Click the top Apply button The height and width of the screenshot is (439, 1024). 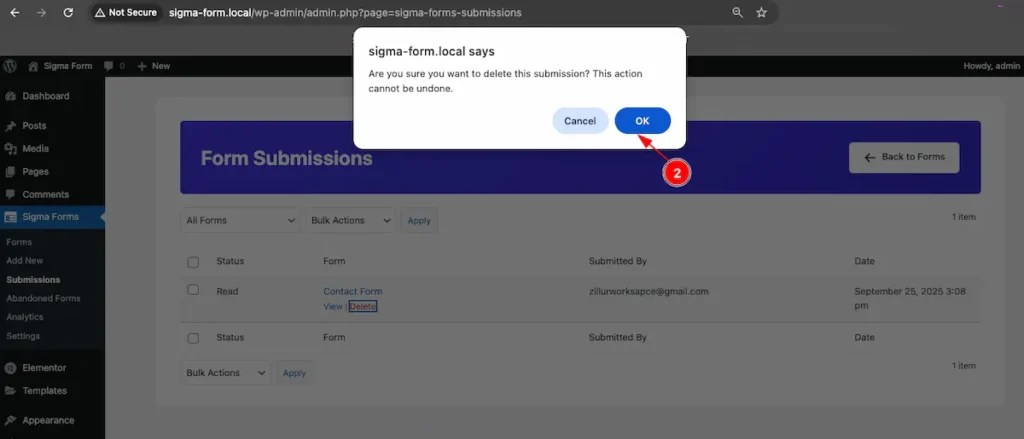tap(419, 221)
